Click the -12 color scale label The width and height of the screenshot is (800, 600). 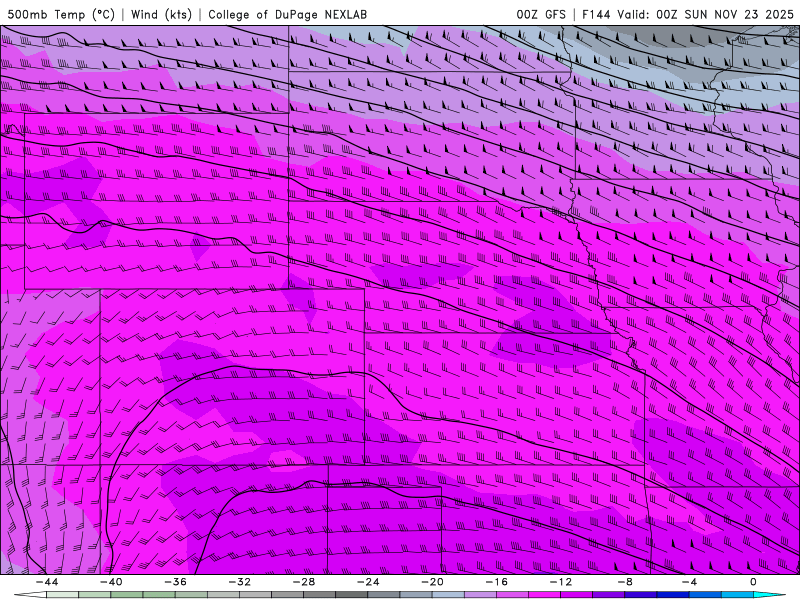click(561, 582)
